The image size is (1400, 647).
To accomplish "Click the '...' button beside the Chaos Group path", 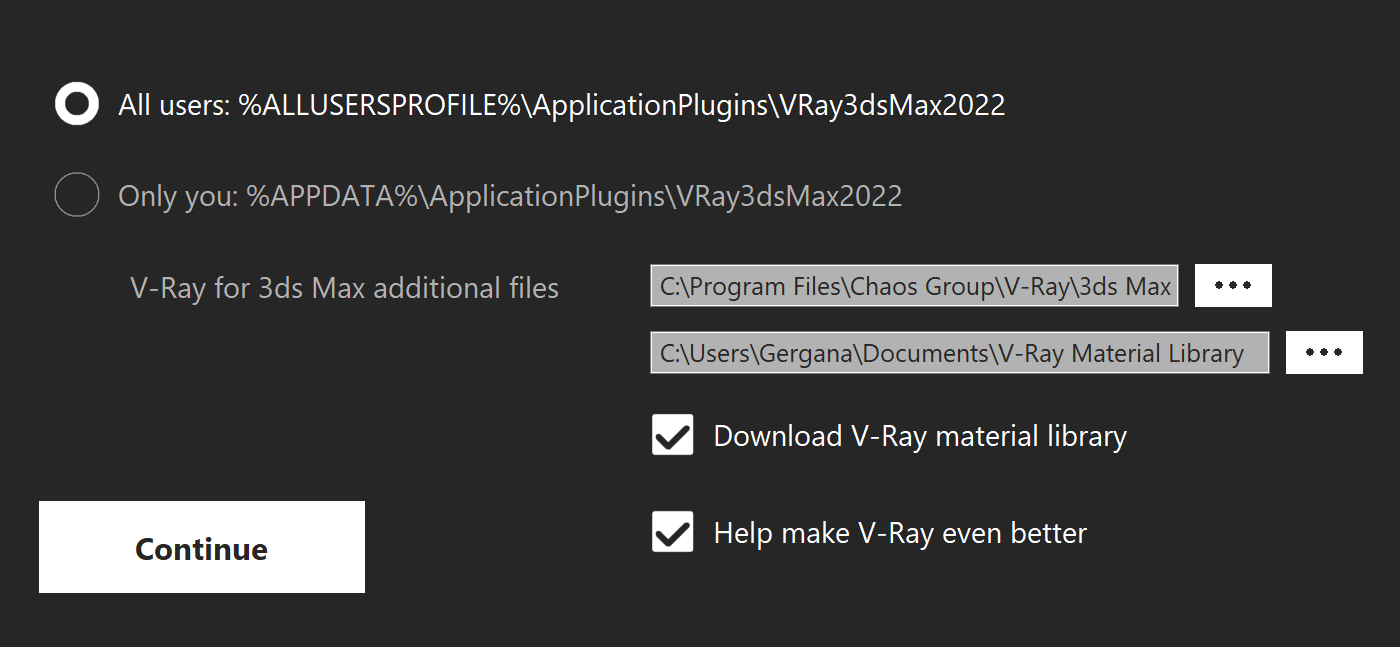I will click(x=1233, y=285).
